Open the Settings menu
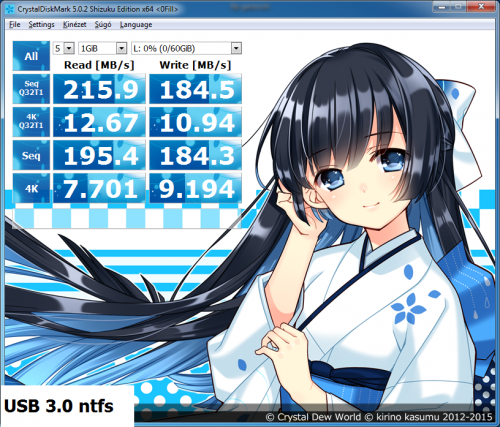500x427 pixels. pyautogui.click(x=41, y=24)
